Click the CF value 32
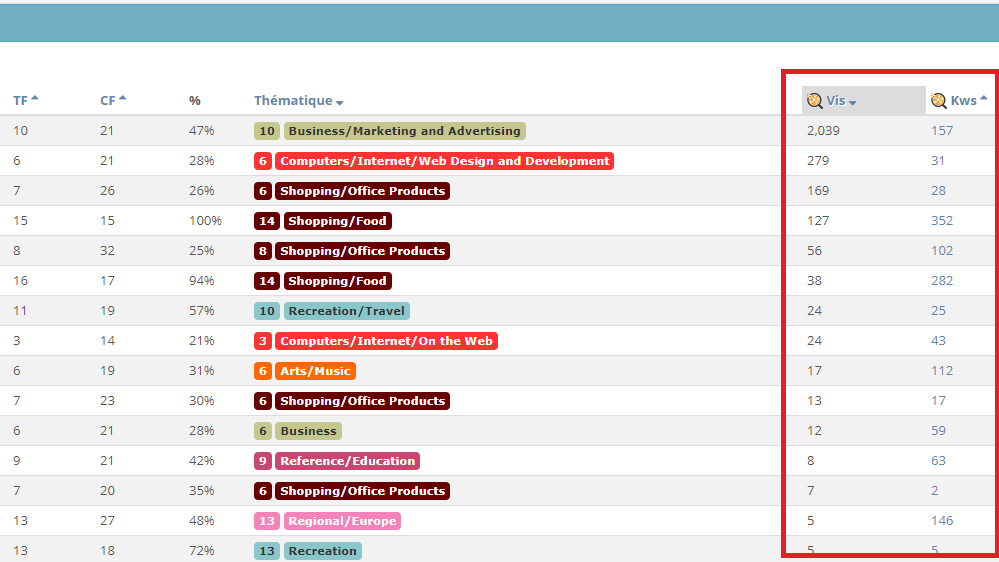Viewport: 999px width, 562px height. pyautogui.click(x=107, y=250)
